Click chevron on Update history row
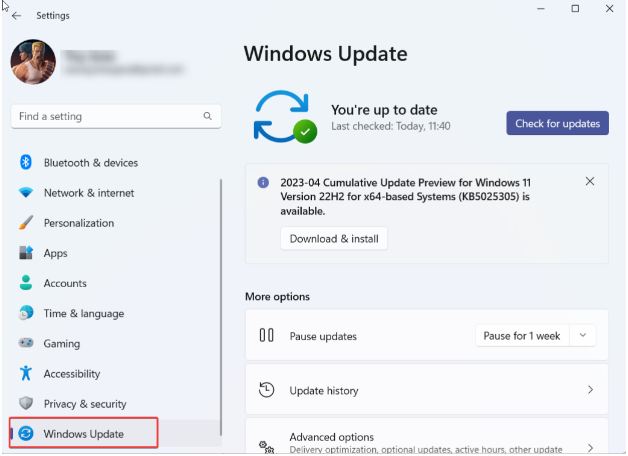 pyautogui.click(x=590, y=390)
